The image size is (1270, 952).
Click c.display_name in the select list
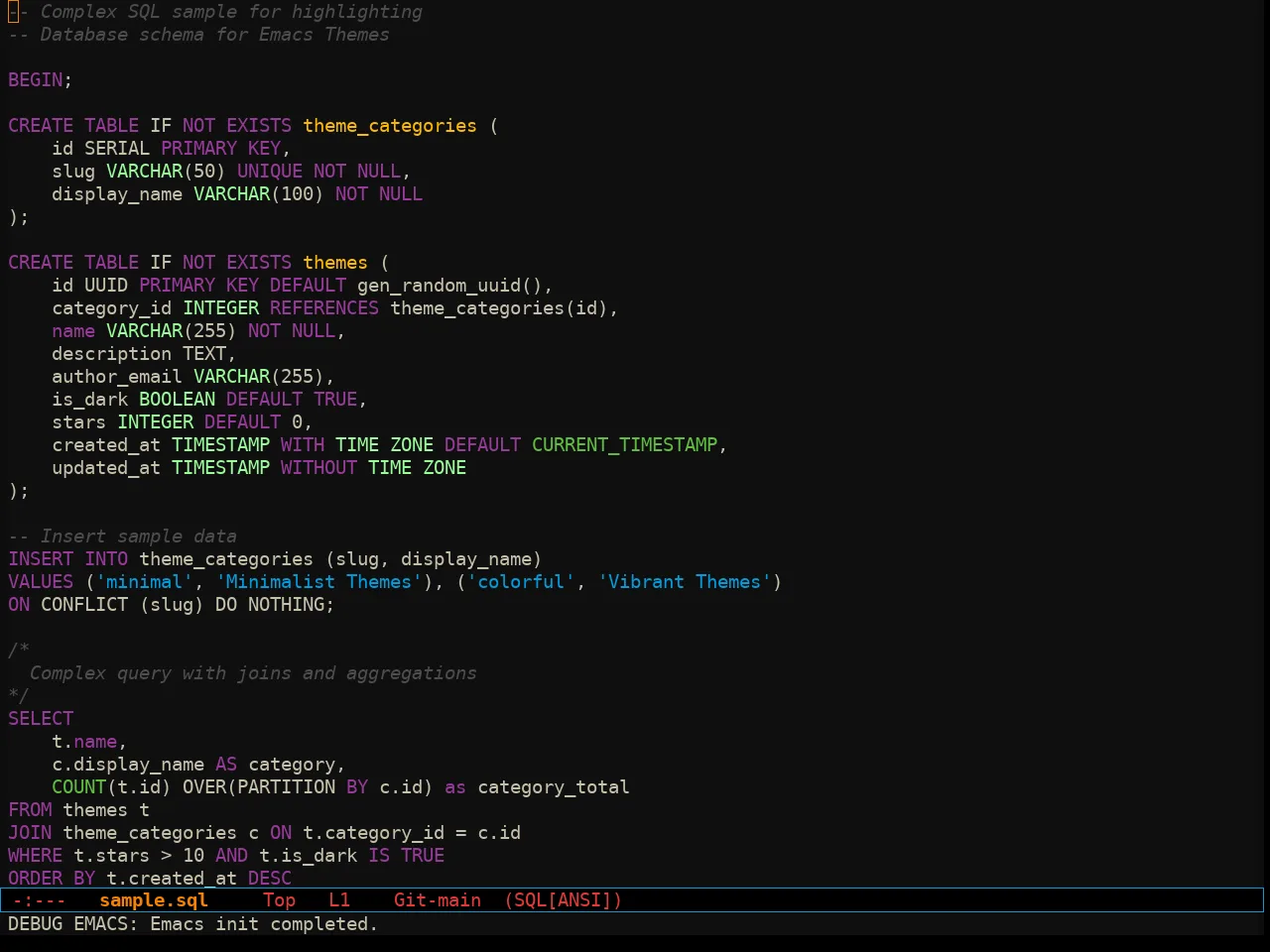pos(128,765)
